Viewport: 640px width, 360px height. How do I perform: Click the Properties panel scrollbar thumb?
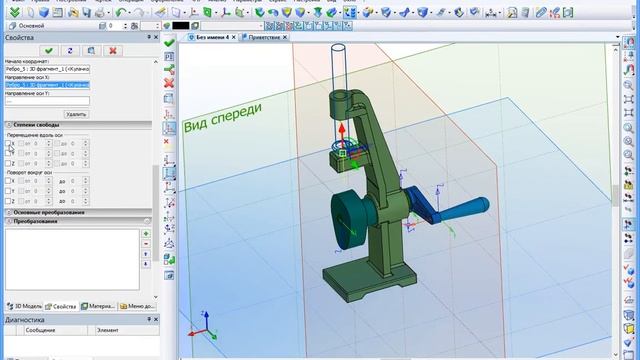tap(155, 213)
